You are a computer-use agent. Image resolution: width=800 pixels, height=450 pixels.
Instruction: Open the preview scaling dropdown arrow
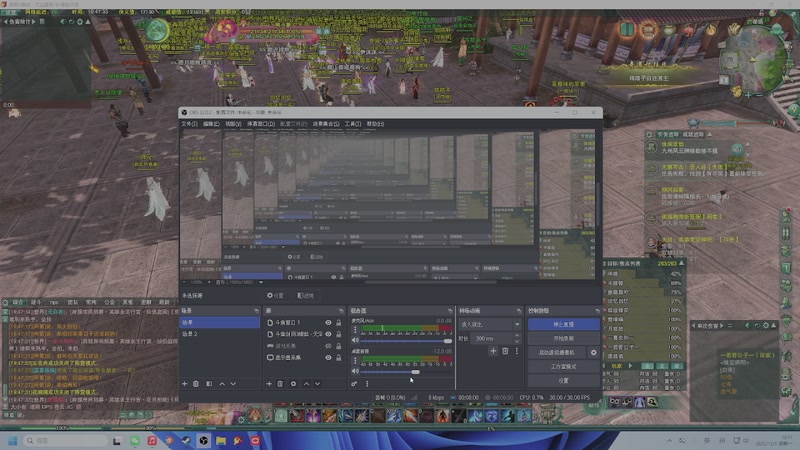261,282
